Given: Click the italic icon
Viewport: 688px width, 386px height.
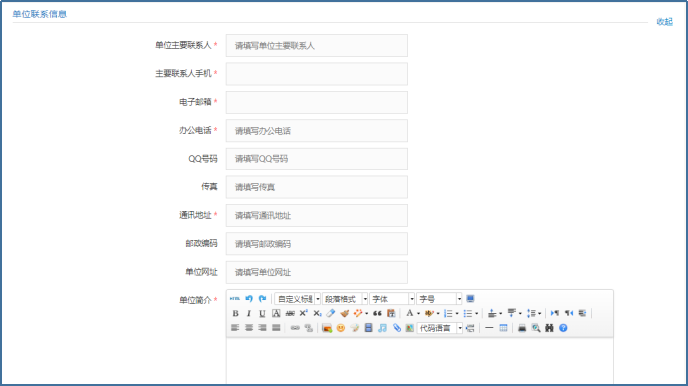Looking at the screenshot, I should (x=249, y=313).
